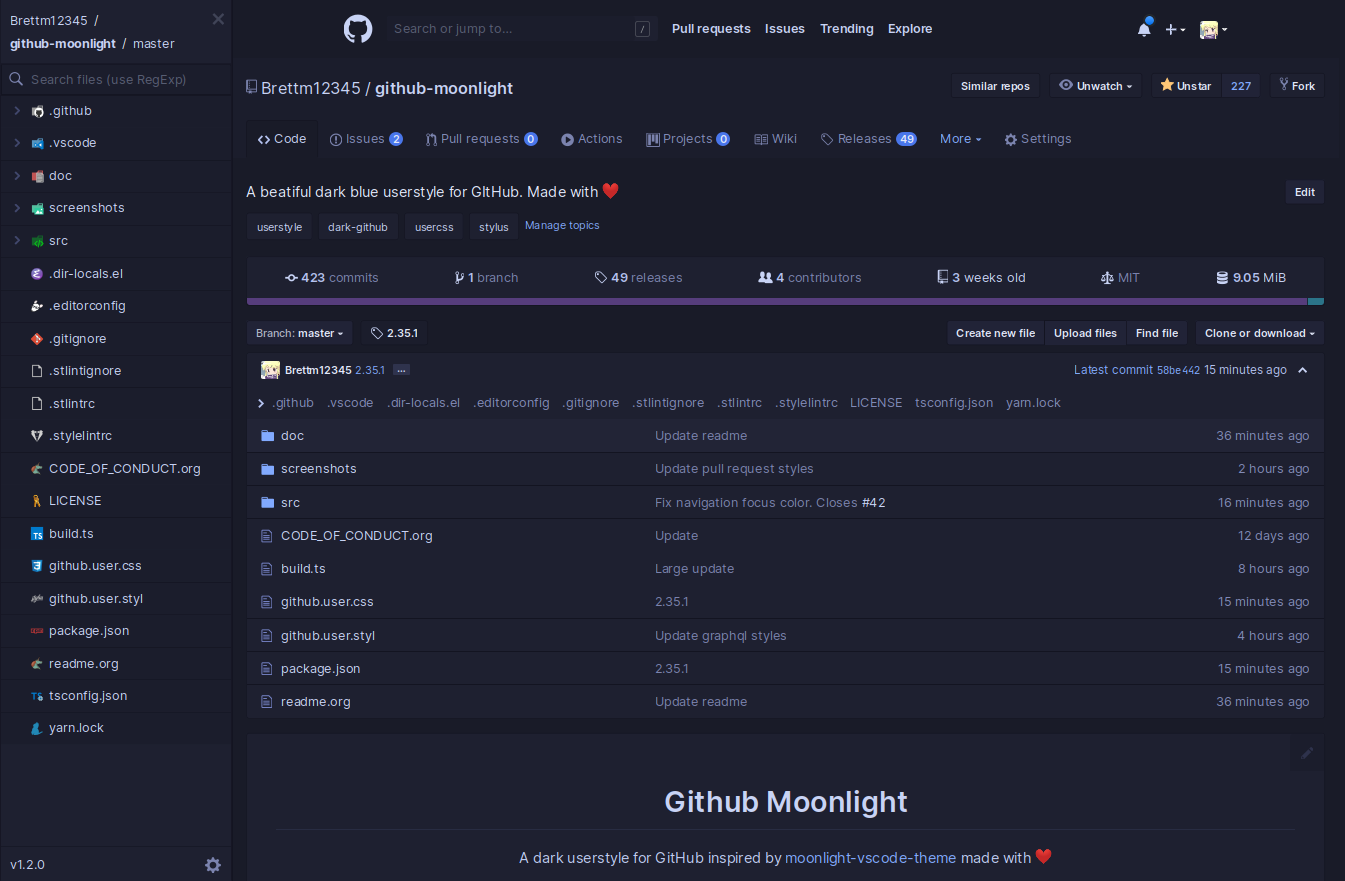Open the Branch: master dropdown
1345x881 pixels.
pos(299,333)
